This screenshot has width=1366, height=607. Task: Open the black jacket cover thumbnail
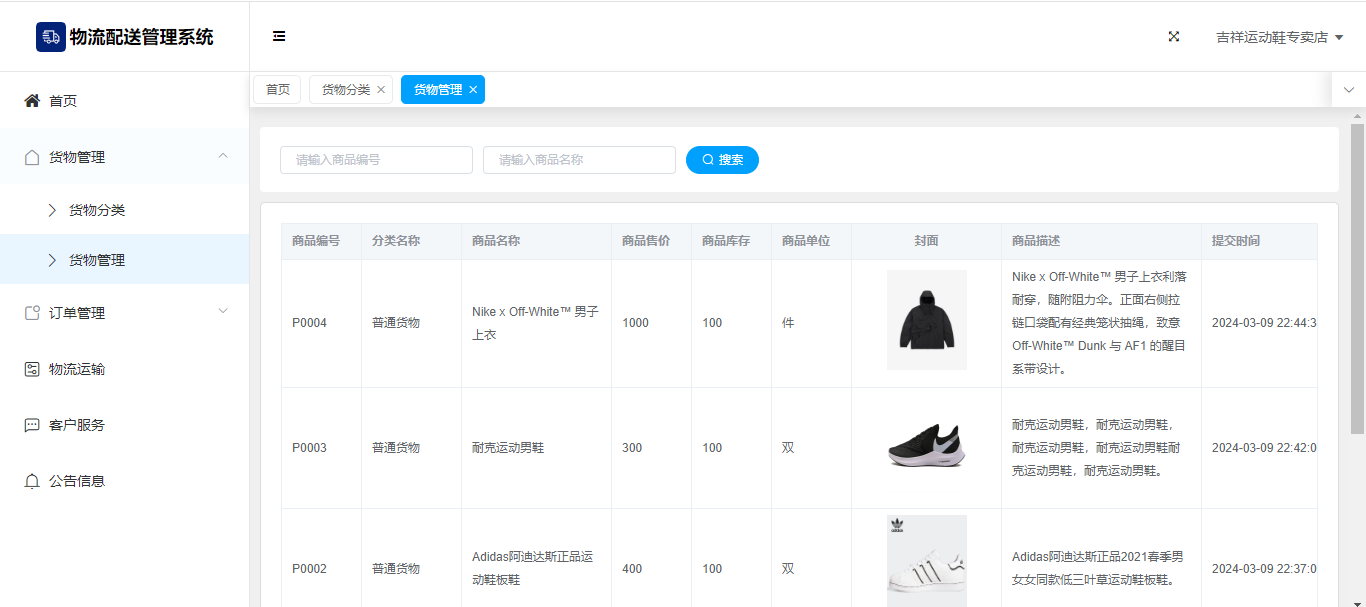(926, 320)
